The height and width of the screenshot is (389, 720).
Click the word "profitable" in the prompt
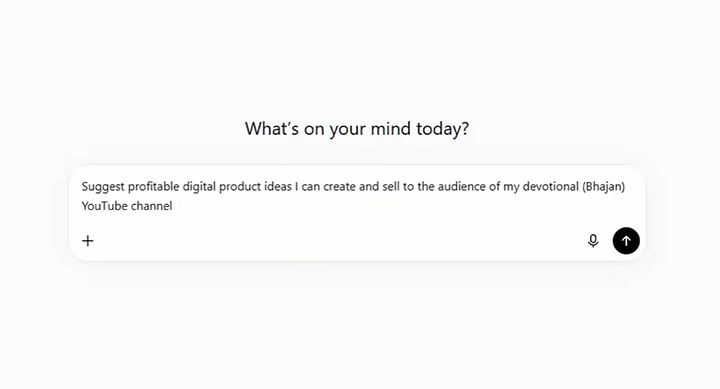pyautogui.click(x=153, y=186)
